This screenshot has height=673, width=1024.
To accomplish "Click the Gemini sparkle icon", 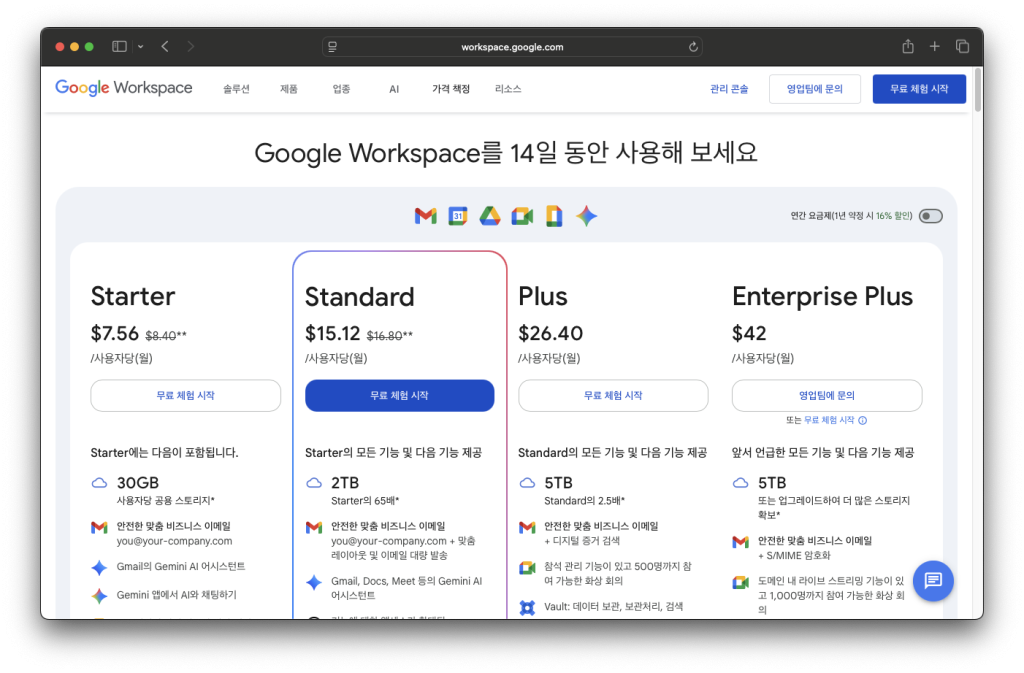I will (586, 216).
